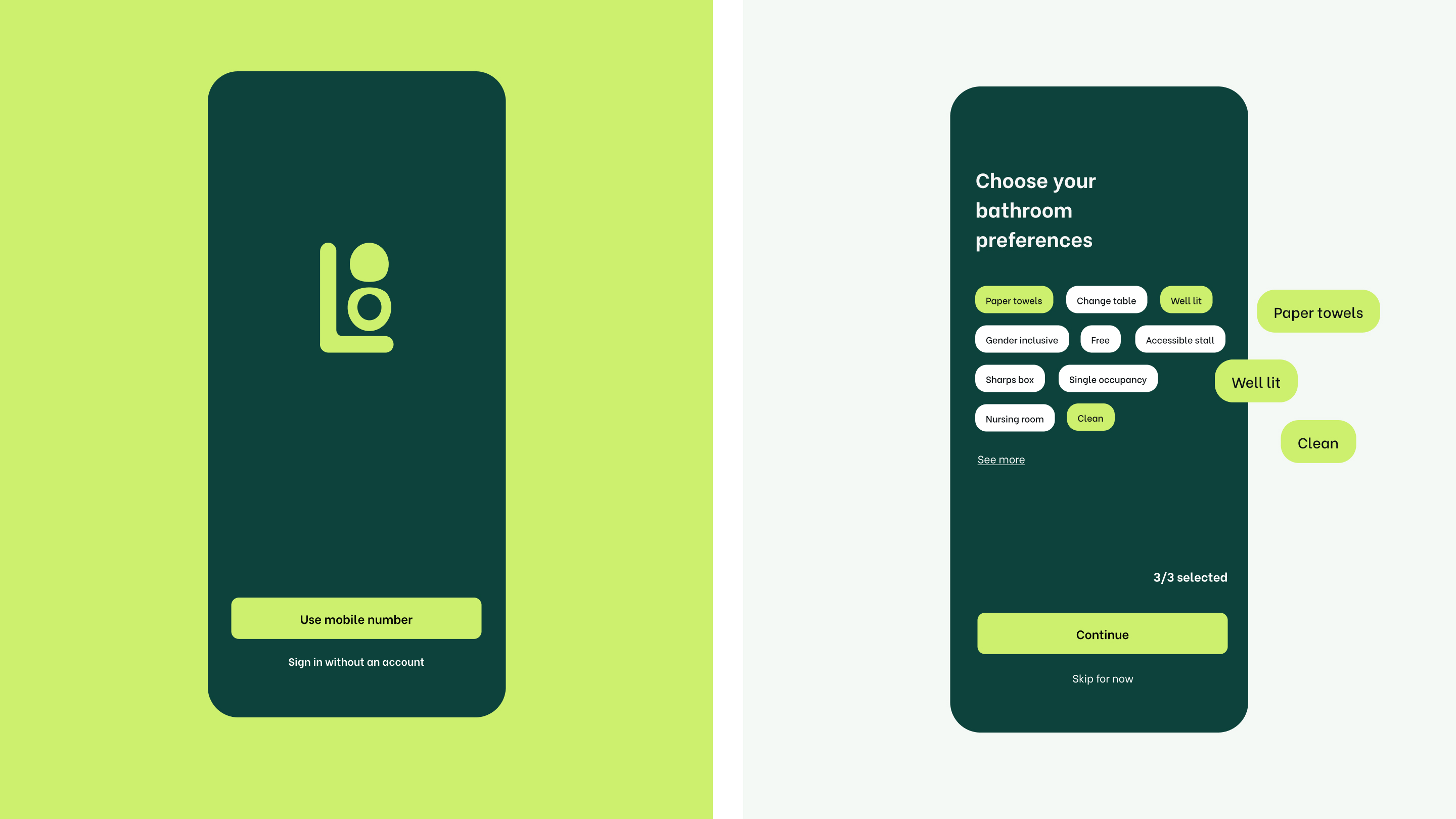Screen dimensions: 1456x819
Task: View the 3/3 selected counter
Action: click(x=1190, y=577)
